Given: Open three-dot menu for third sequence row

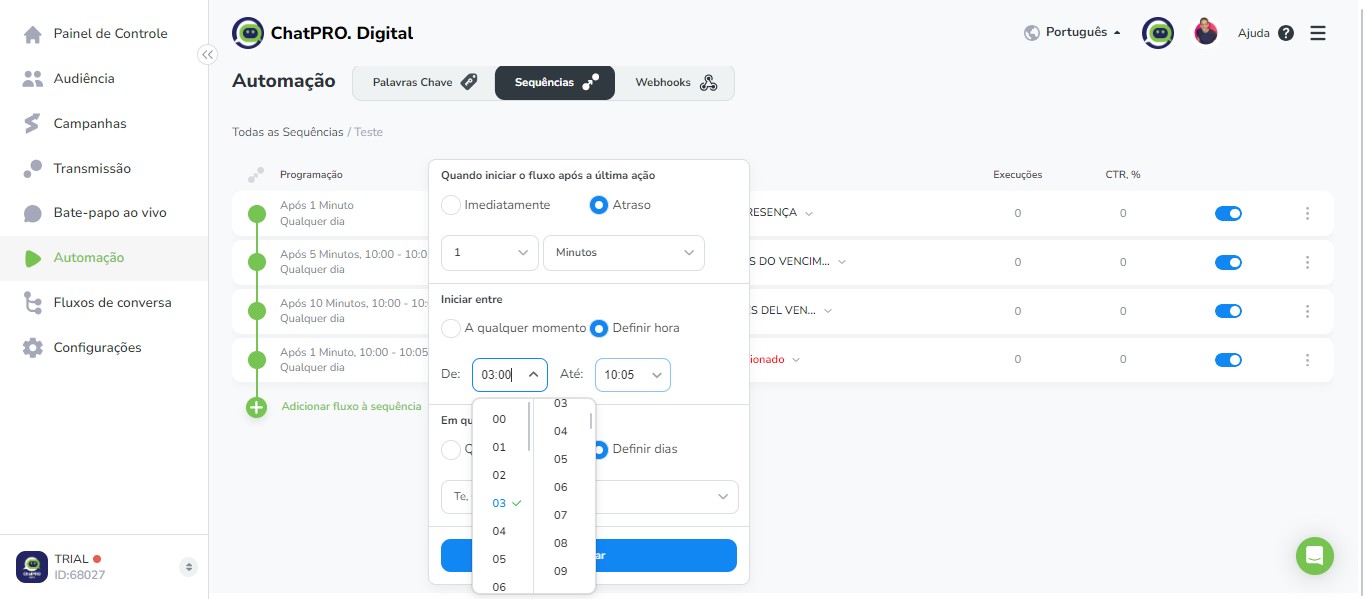Looking at the screenshot, I should coord(1307,311).
